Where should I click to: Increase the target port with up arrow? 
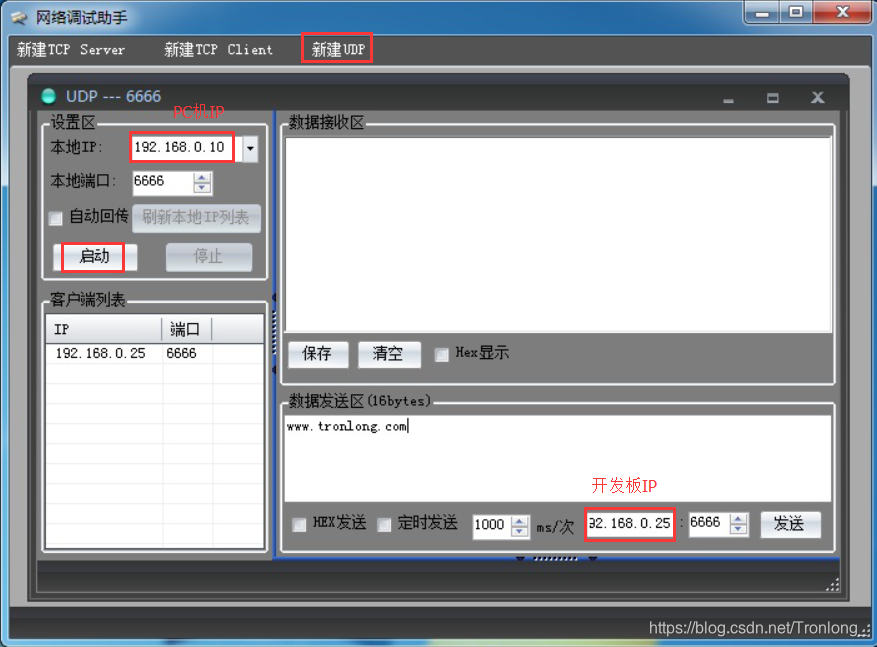coord(739,519)
